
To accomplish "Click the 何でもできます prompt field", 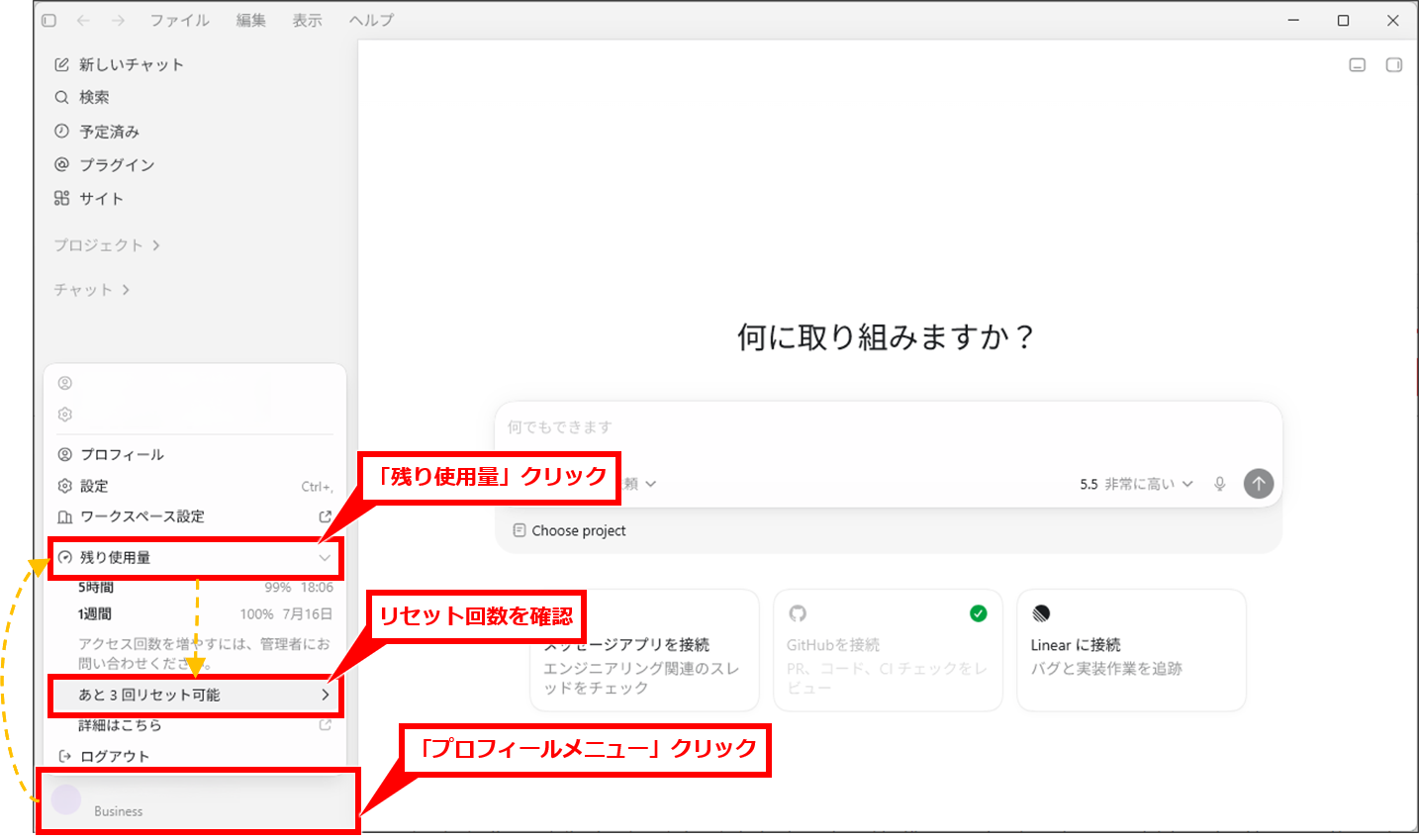I will (889, 427).
